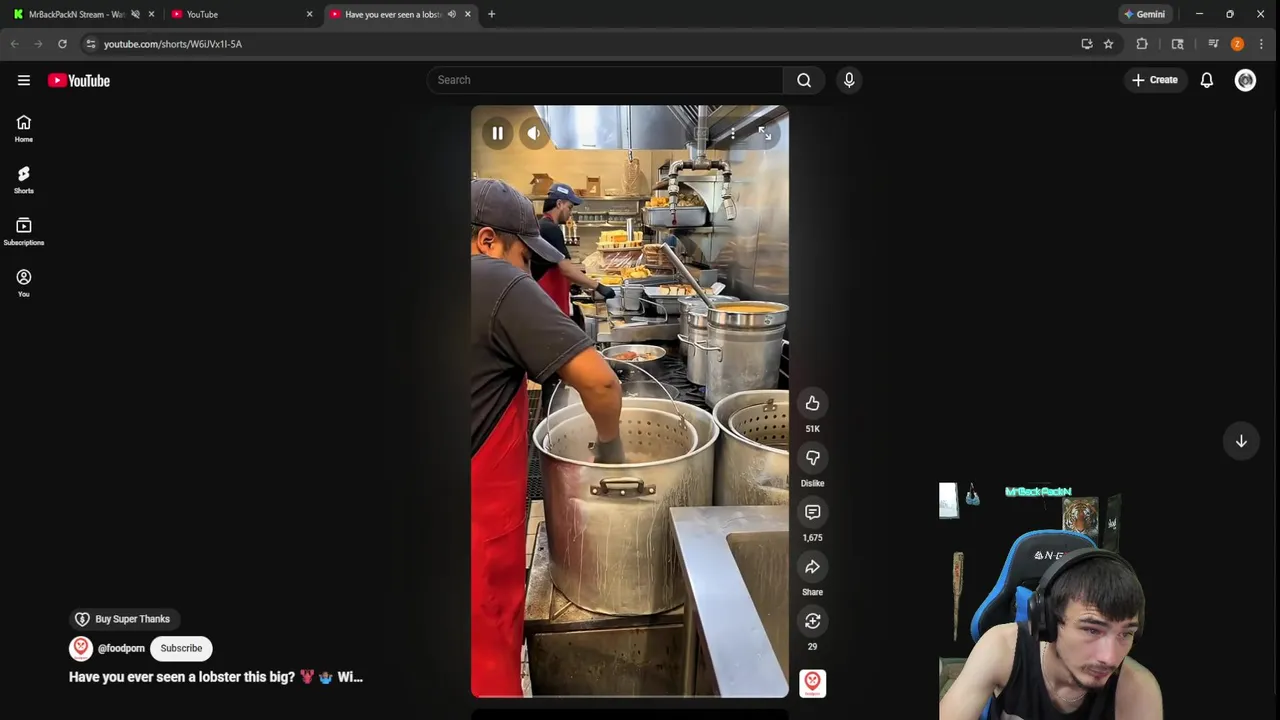
Task: Open media controls icon
Action: click(1213, 44)
